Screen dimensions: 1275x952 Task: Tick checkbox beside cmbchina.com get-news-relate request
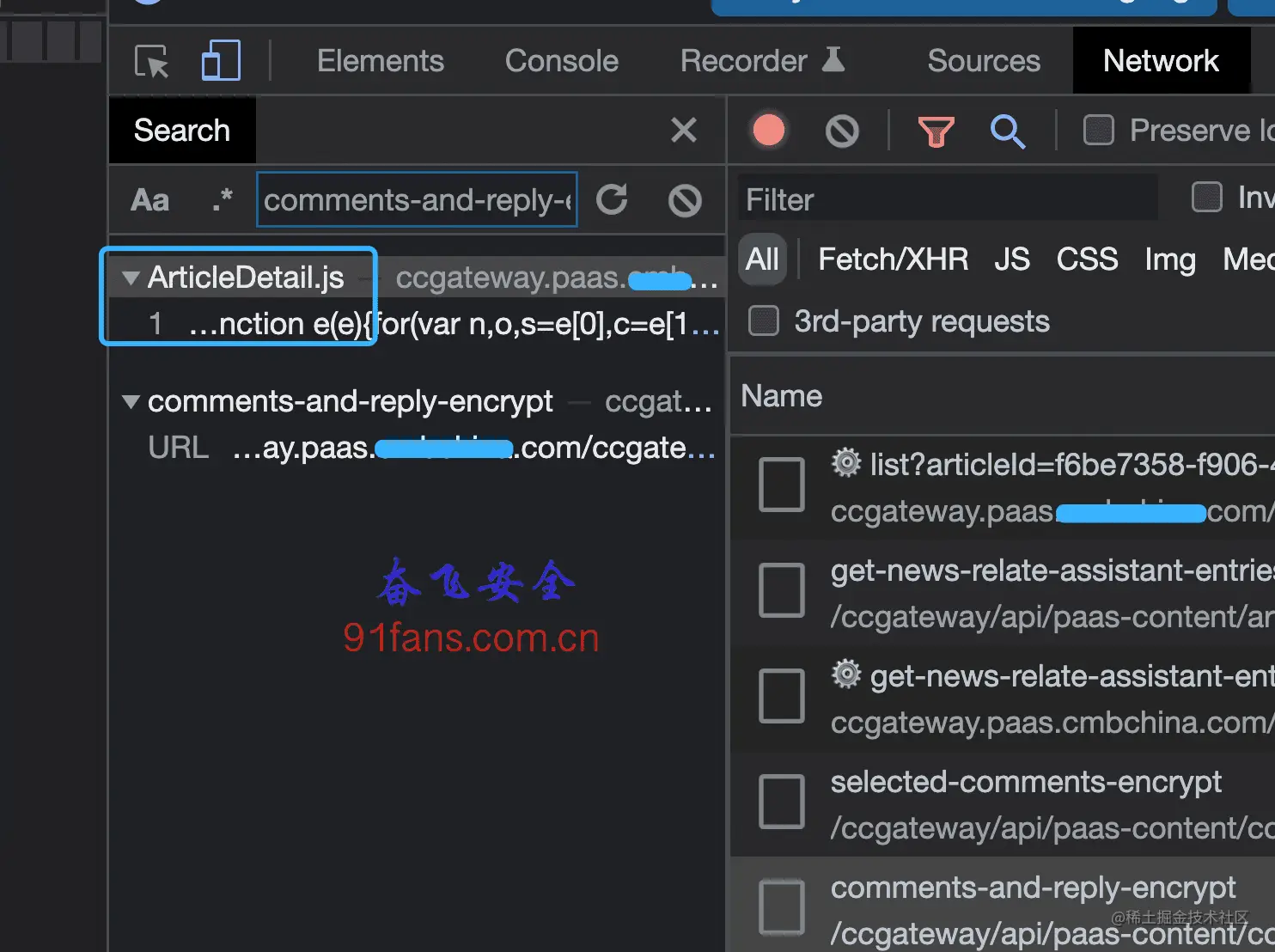782,696
